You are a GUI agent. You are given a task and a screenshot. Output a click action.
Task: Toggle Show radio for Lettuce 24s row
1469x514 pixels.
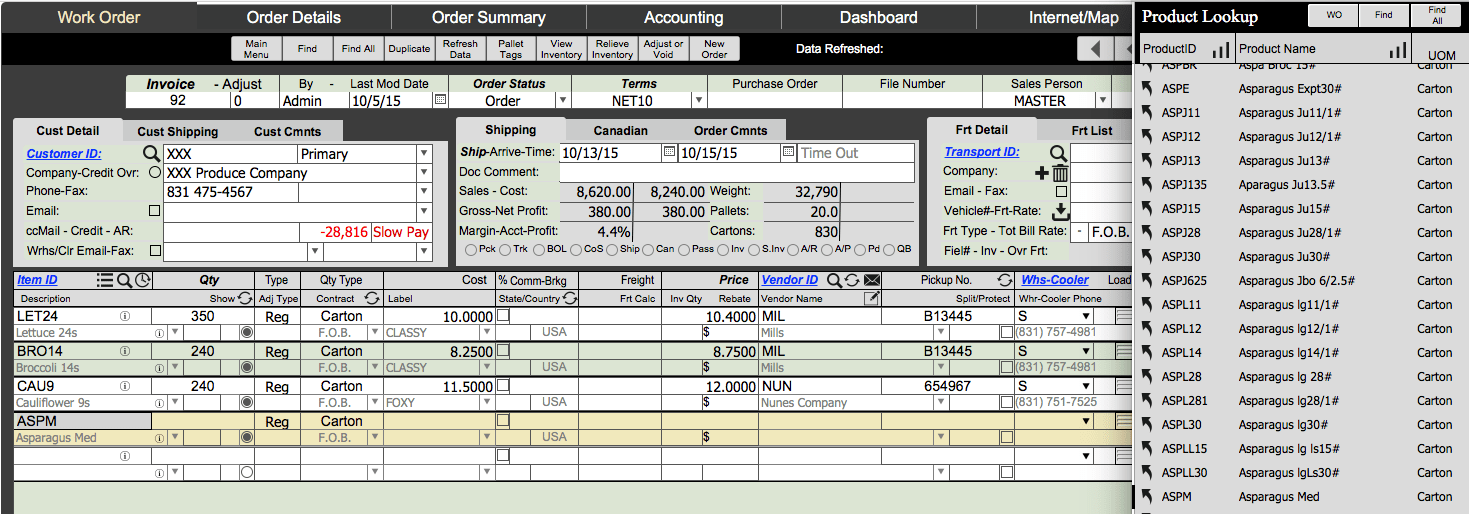(246, 332)
